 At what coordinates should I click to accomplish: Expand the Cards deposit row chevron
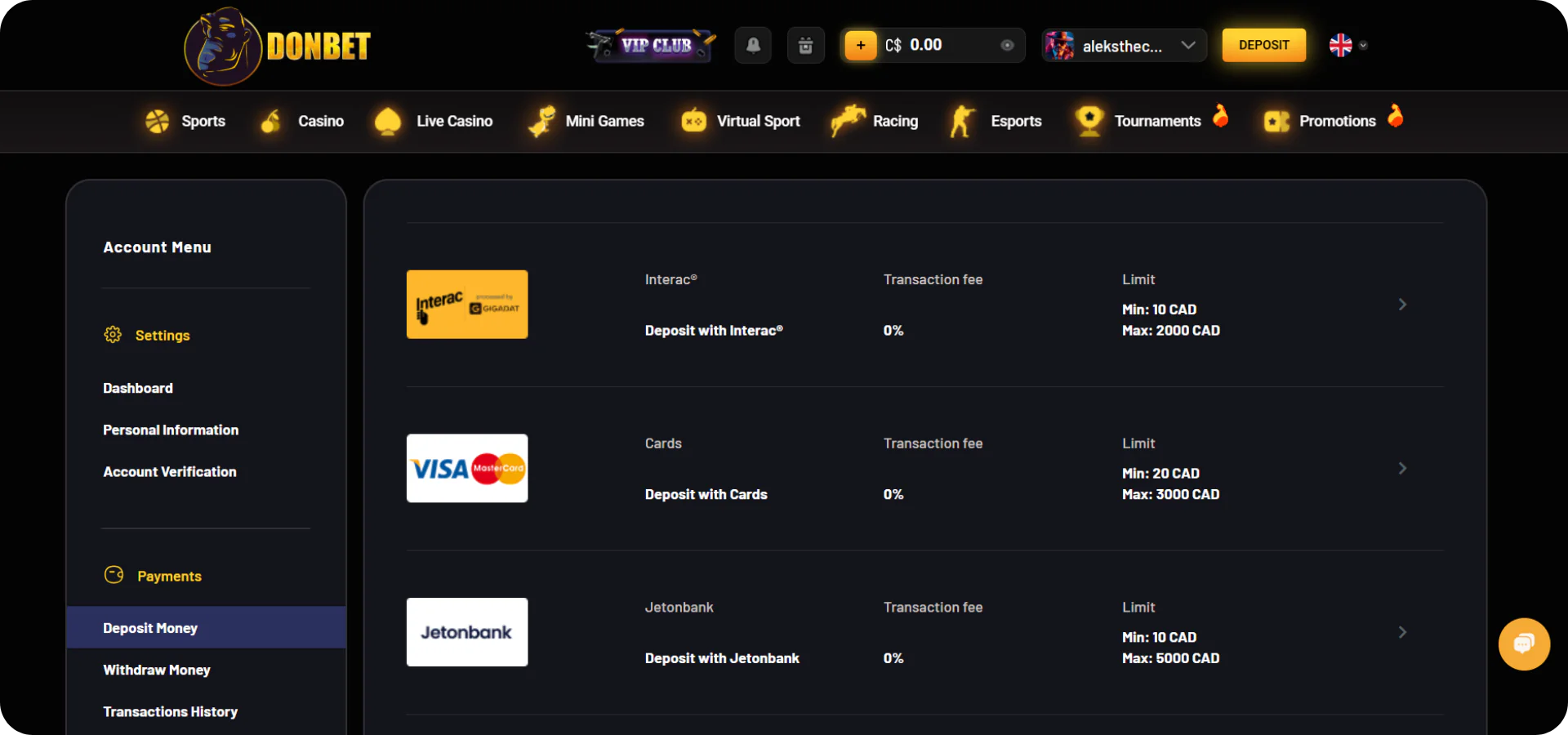pyautogui.click(x=1402, y=468)
